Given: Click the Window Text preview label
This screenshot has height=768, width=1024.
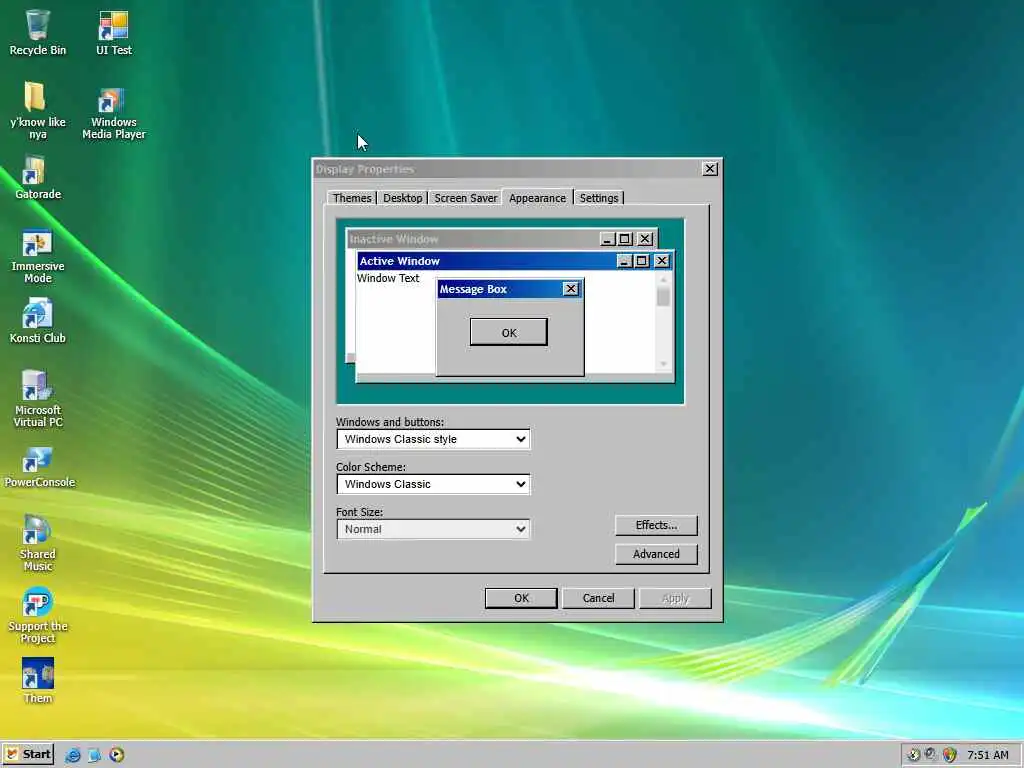Looking at the screenshot, I should (388, 278).
